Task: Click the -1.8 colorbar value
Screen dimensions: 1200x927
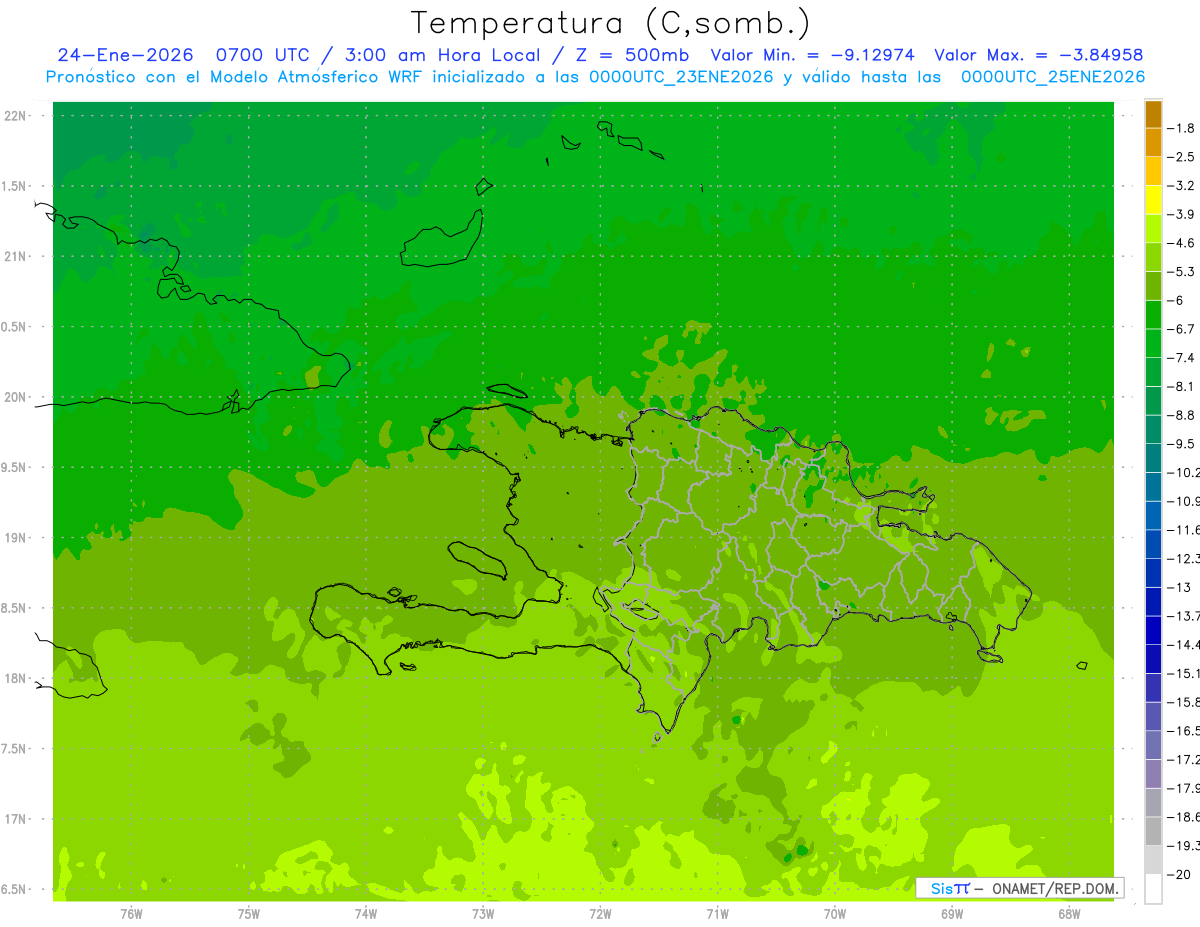Action: 1181,128
